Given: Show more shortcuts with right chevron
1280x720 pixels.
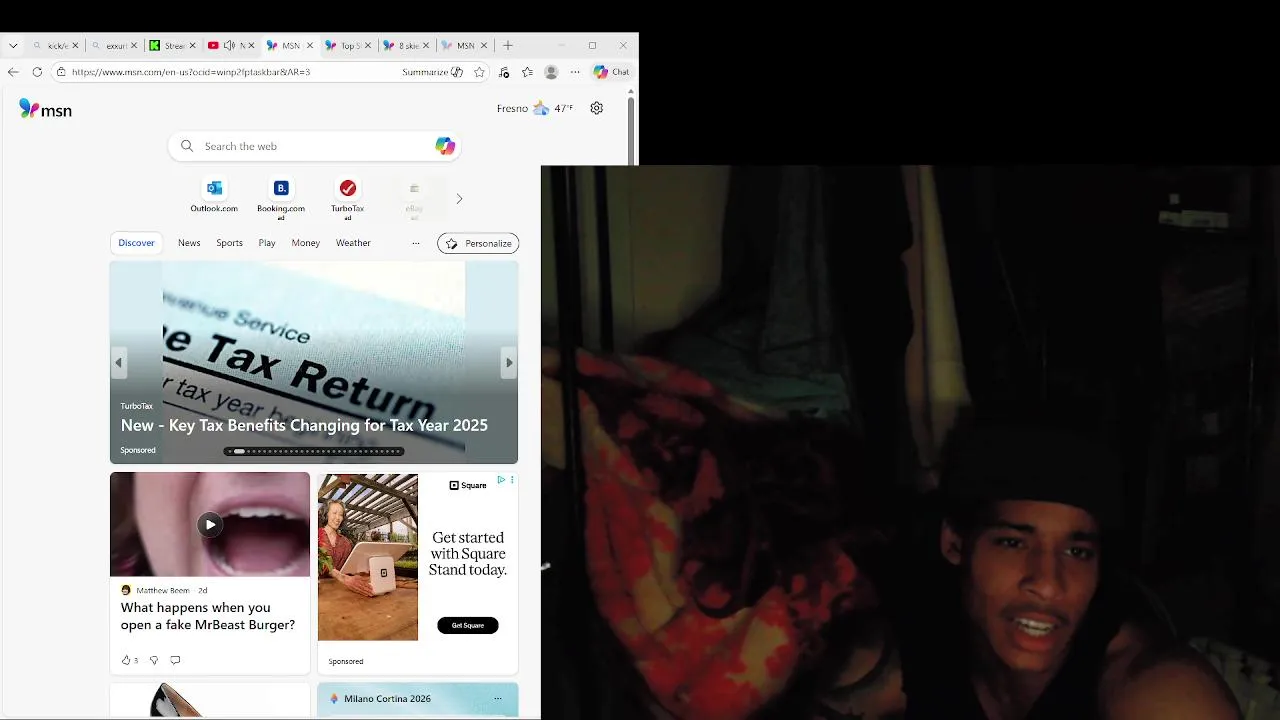Looking at the screenshot, I should coord(459,199).
